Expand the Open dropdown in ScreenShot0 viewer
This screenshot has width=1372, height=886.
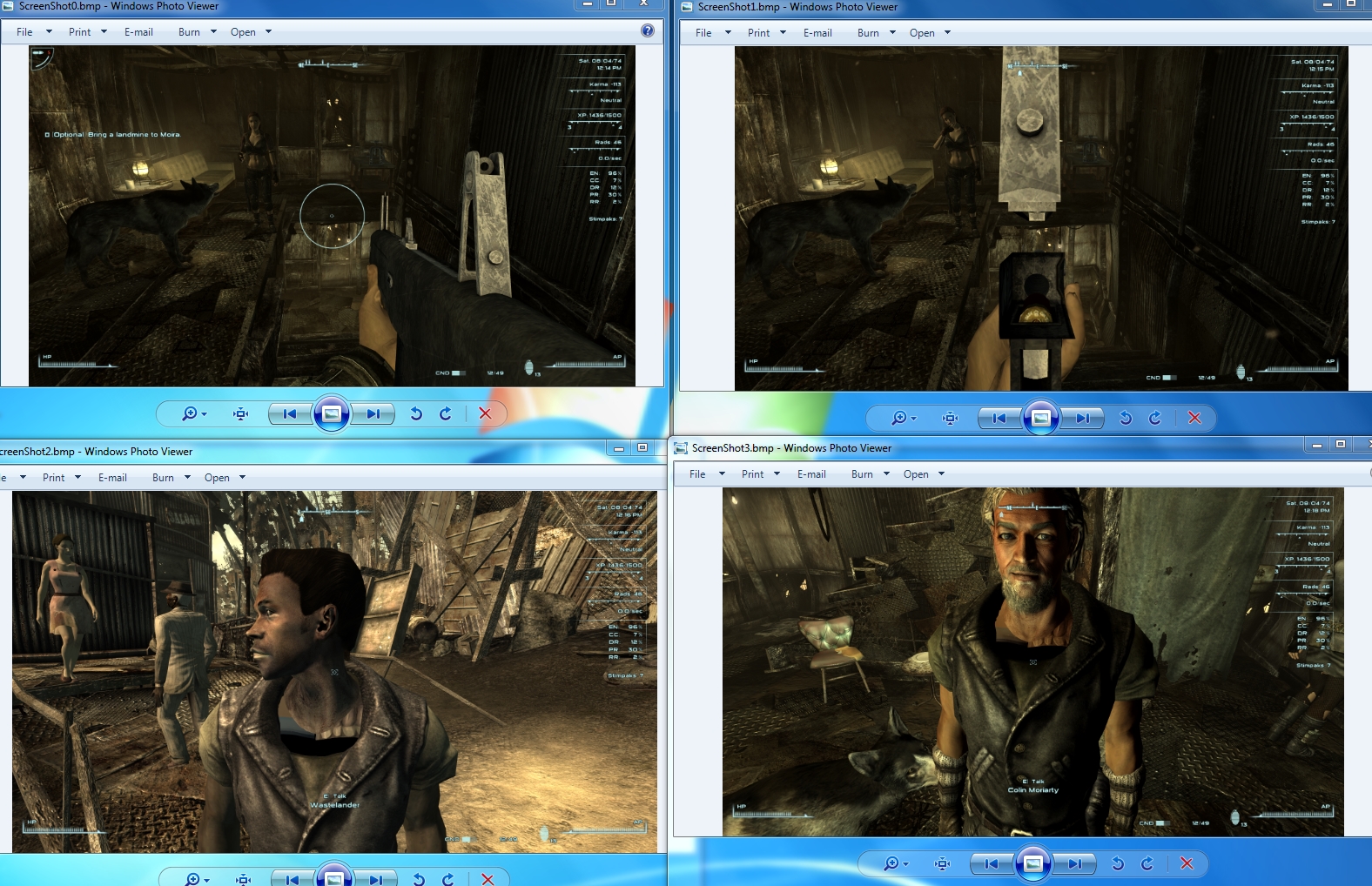pyautogui.click(x=268, y=32)
